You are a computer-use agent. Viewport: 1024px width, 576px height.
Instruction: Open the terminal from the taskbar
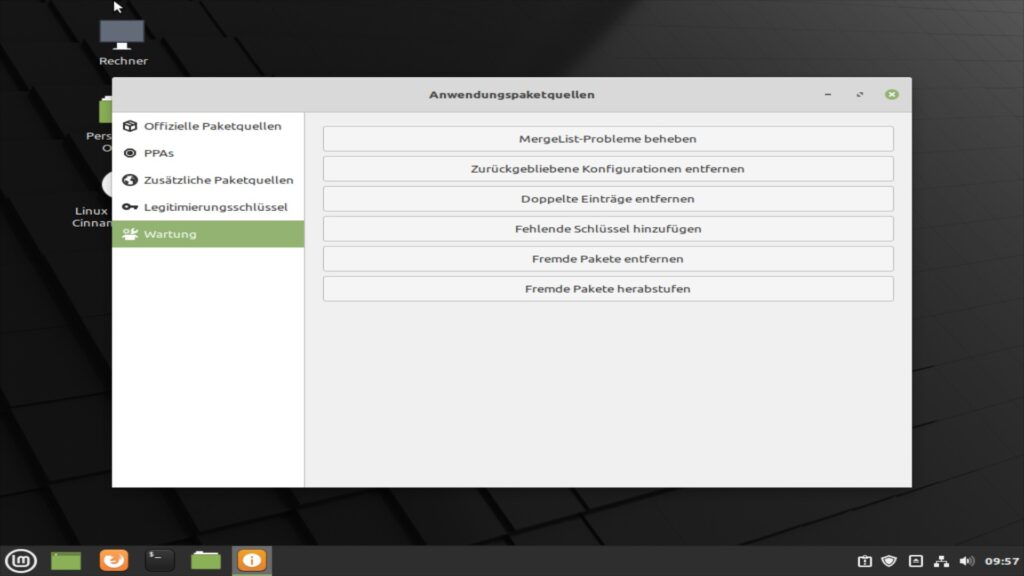tap(159, 560)
